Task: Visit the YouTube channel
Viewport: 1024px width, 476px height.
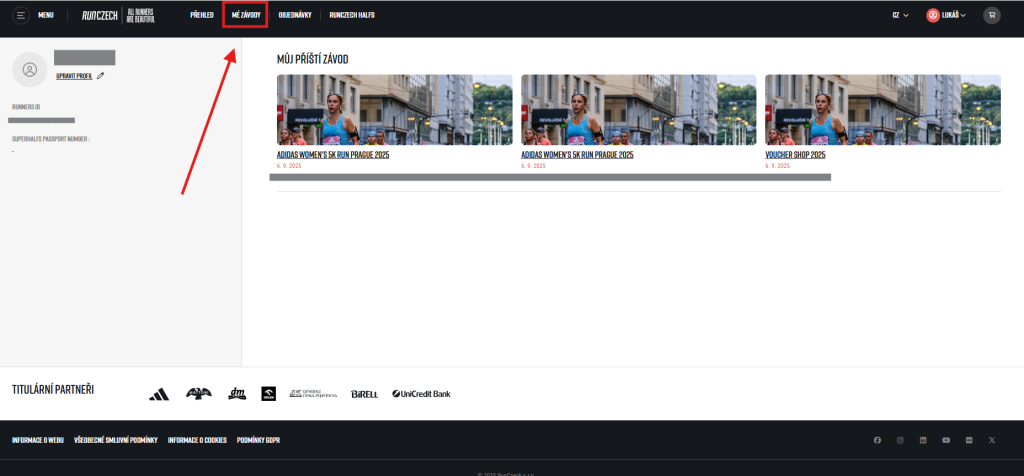Action: pos(946,440)
